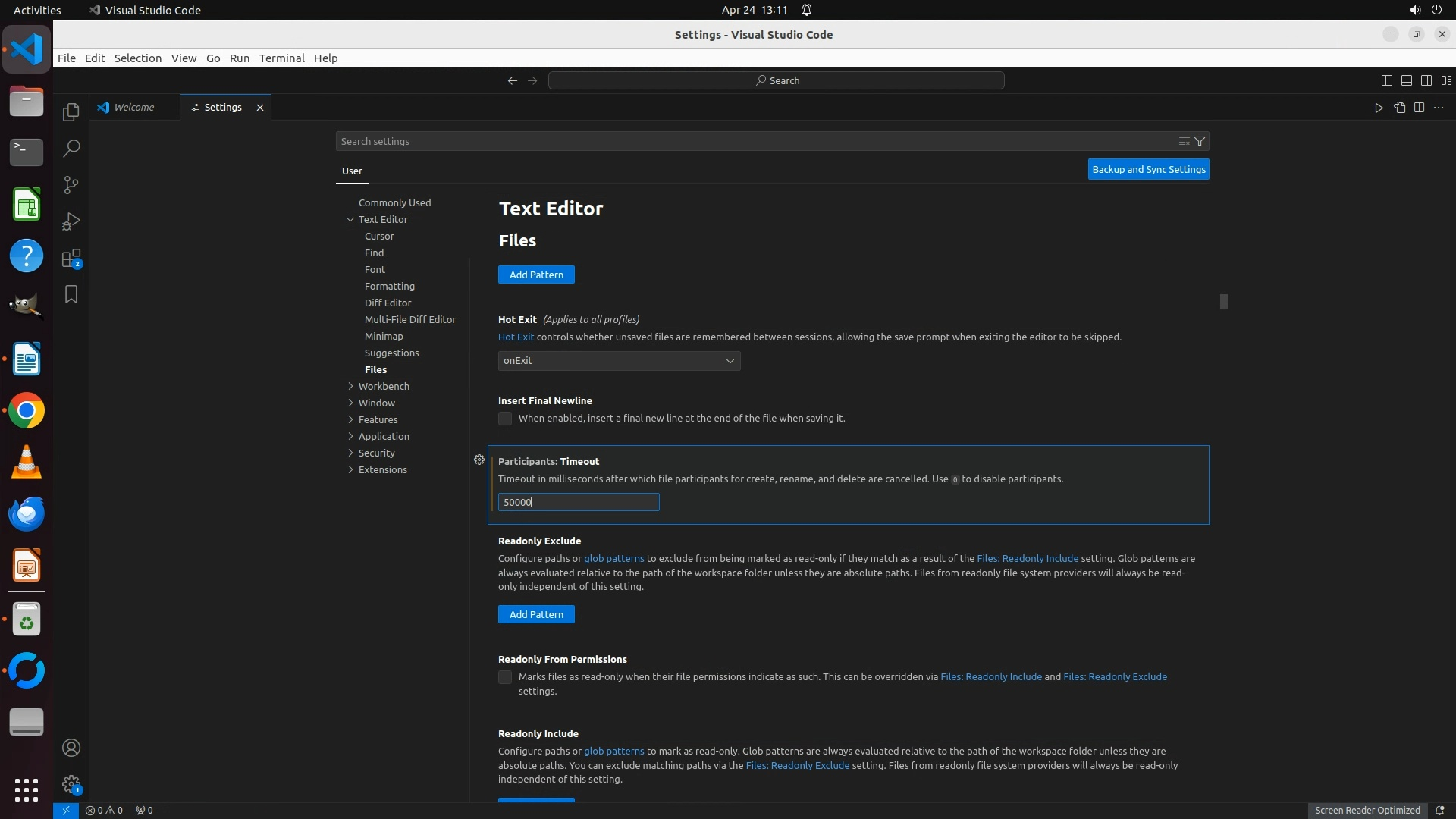
Task: Click Add Pattern under Readonly Exclude
Action: click(536, 614)
